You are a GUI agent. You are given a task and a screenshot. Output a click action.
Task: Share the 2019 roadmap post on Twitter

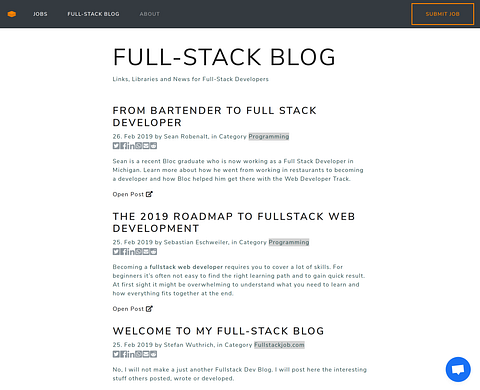pos(116,252)
